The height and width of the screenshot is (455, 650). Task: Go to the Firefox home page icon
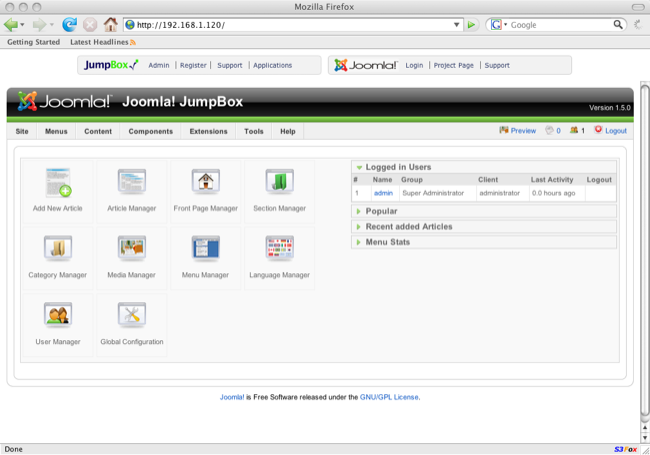[110, 24]
